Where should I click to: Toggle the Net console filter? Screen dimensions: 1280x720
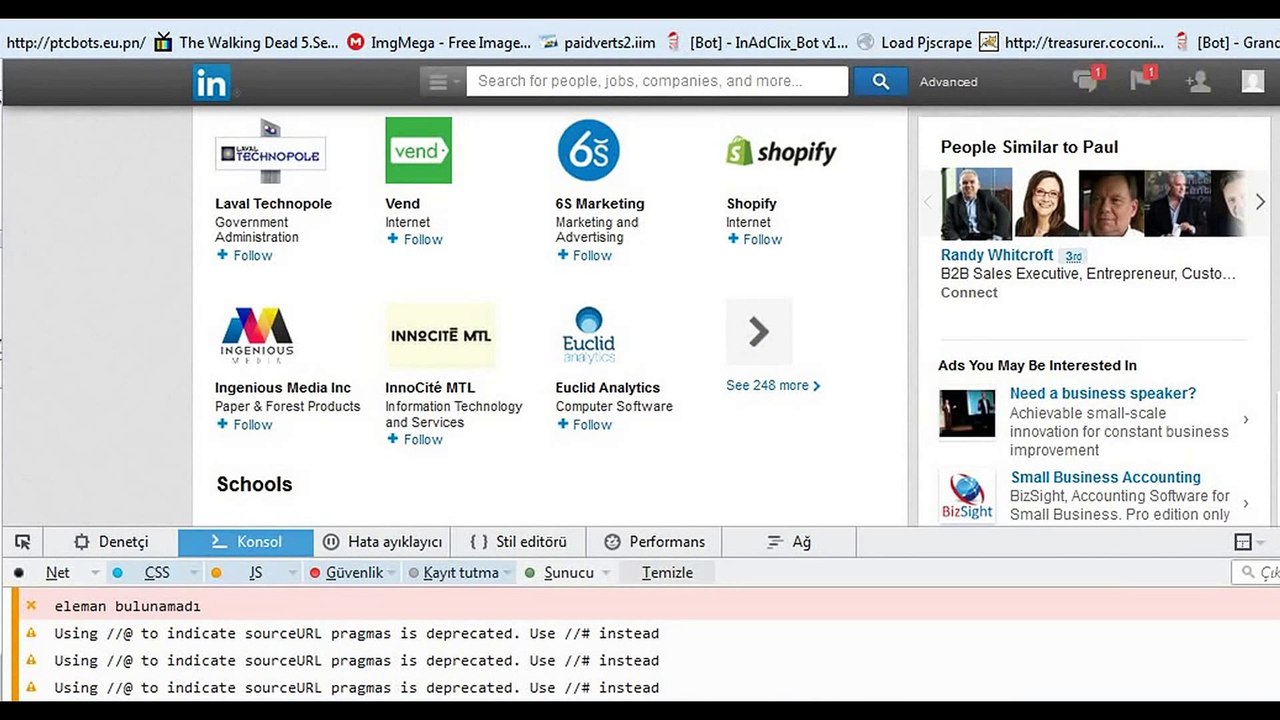[58, 573]
